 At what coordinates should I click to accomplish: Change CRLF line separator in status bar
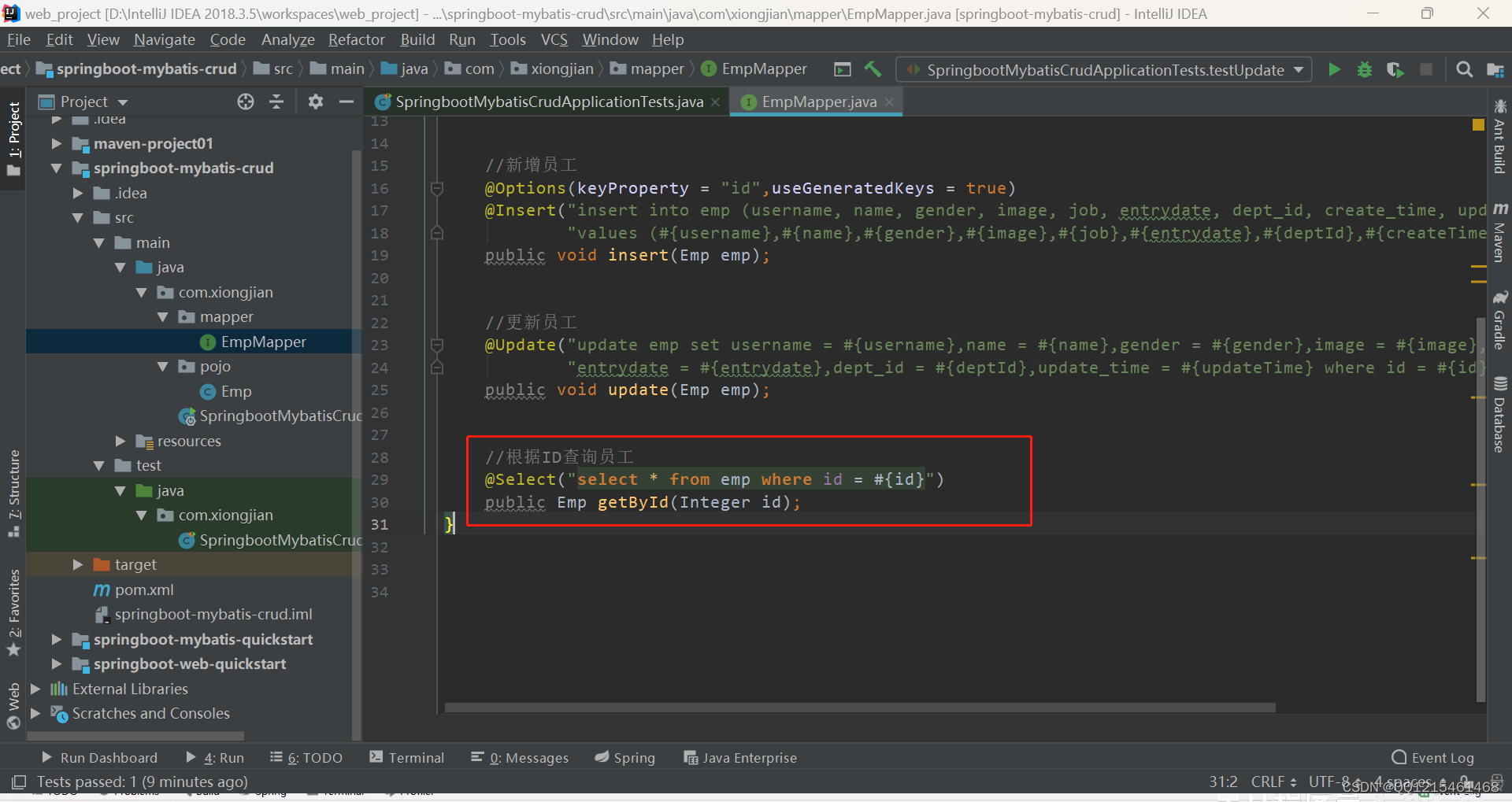[1273, 782]
